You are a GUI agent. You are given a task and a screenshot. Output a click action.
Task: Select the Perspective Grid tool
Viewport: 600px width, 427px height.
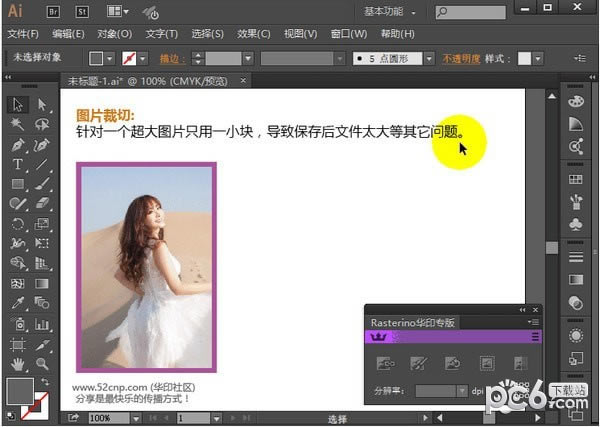pyautogui.click(x=42, y=263)
